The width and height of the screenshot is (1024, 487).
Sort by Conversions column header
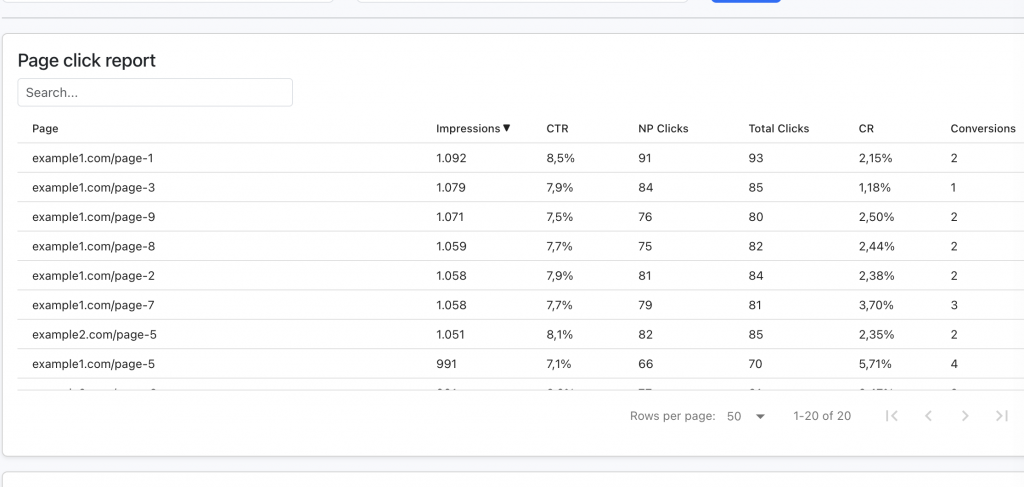pyautogui.click(x=982, y=128)
